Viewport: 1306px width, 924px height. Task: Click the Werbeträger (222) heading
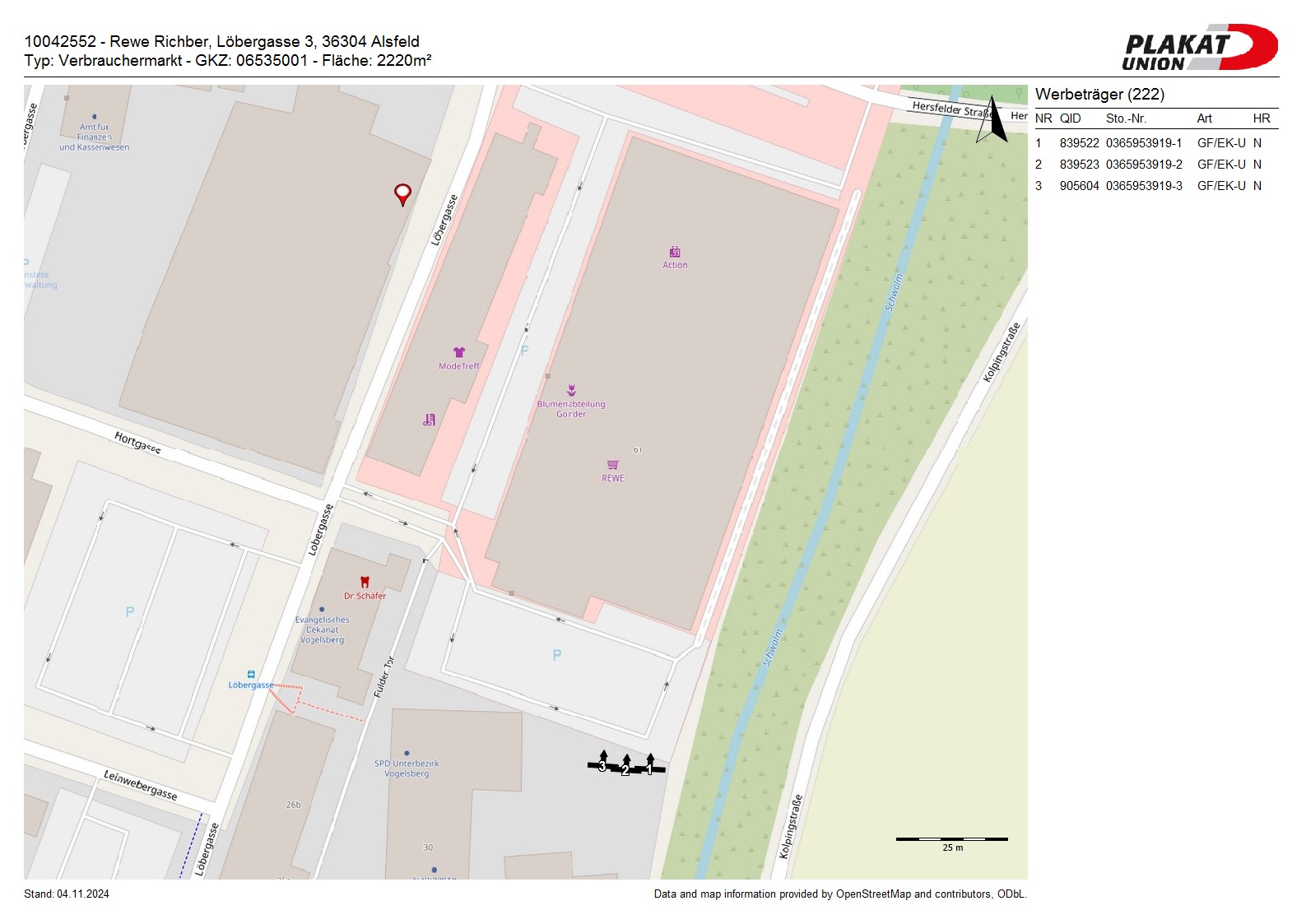(1099, 94)
